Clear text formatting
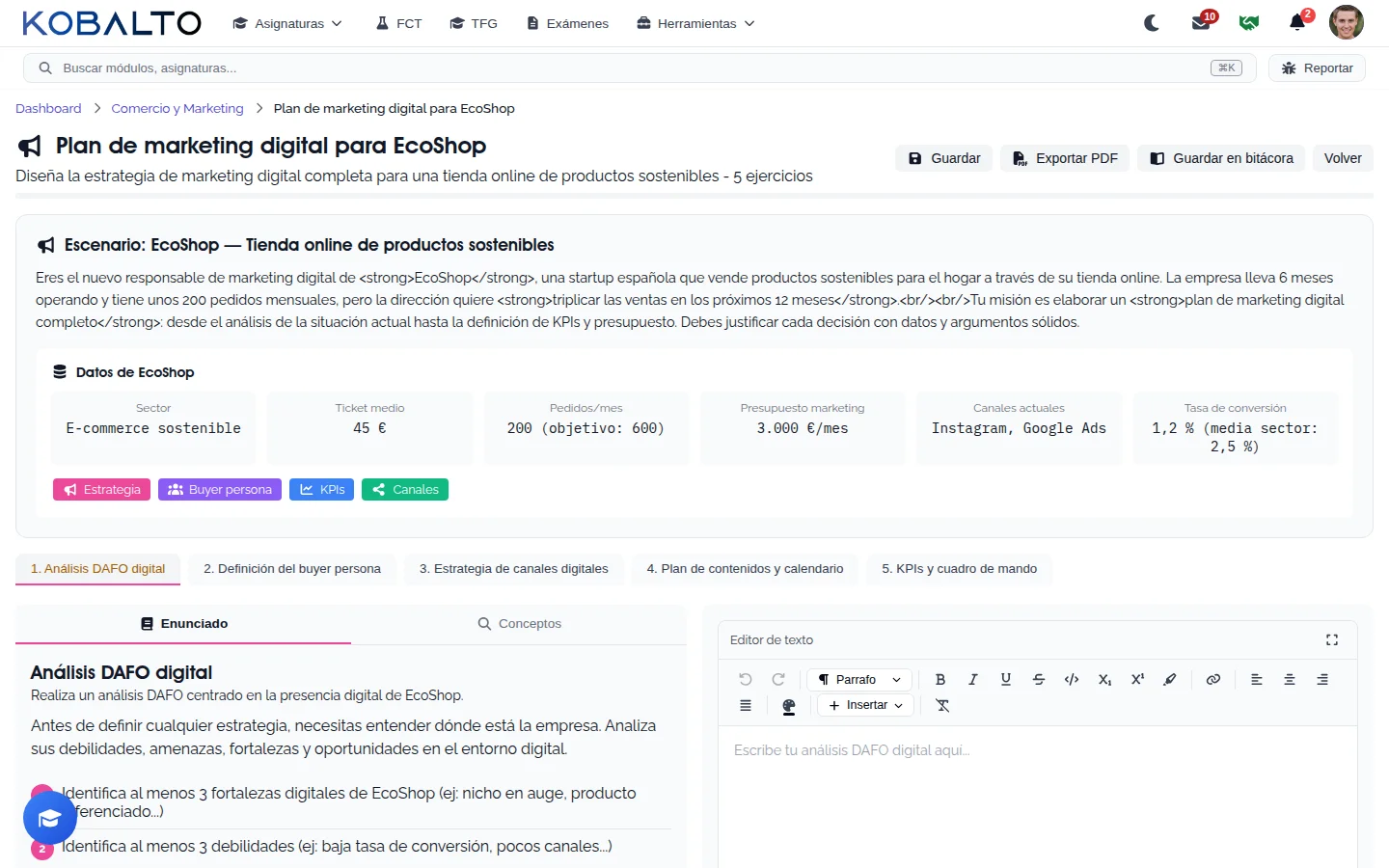This screenshot has height=868, width=1389. [x=943, y=705]
